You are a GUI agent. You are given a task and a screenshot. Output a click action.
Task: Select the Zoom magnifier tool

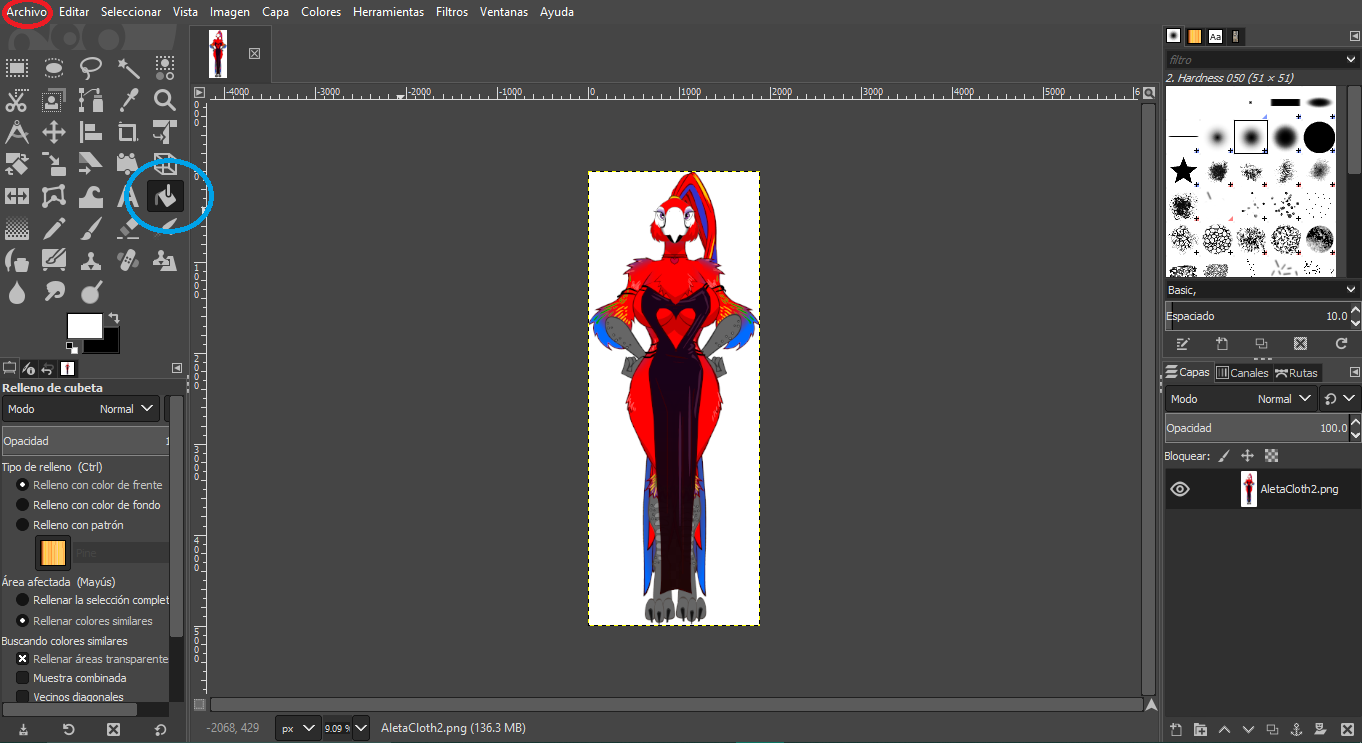[165, 100]
